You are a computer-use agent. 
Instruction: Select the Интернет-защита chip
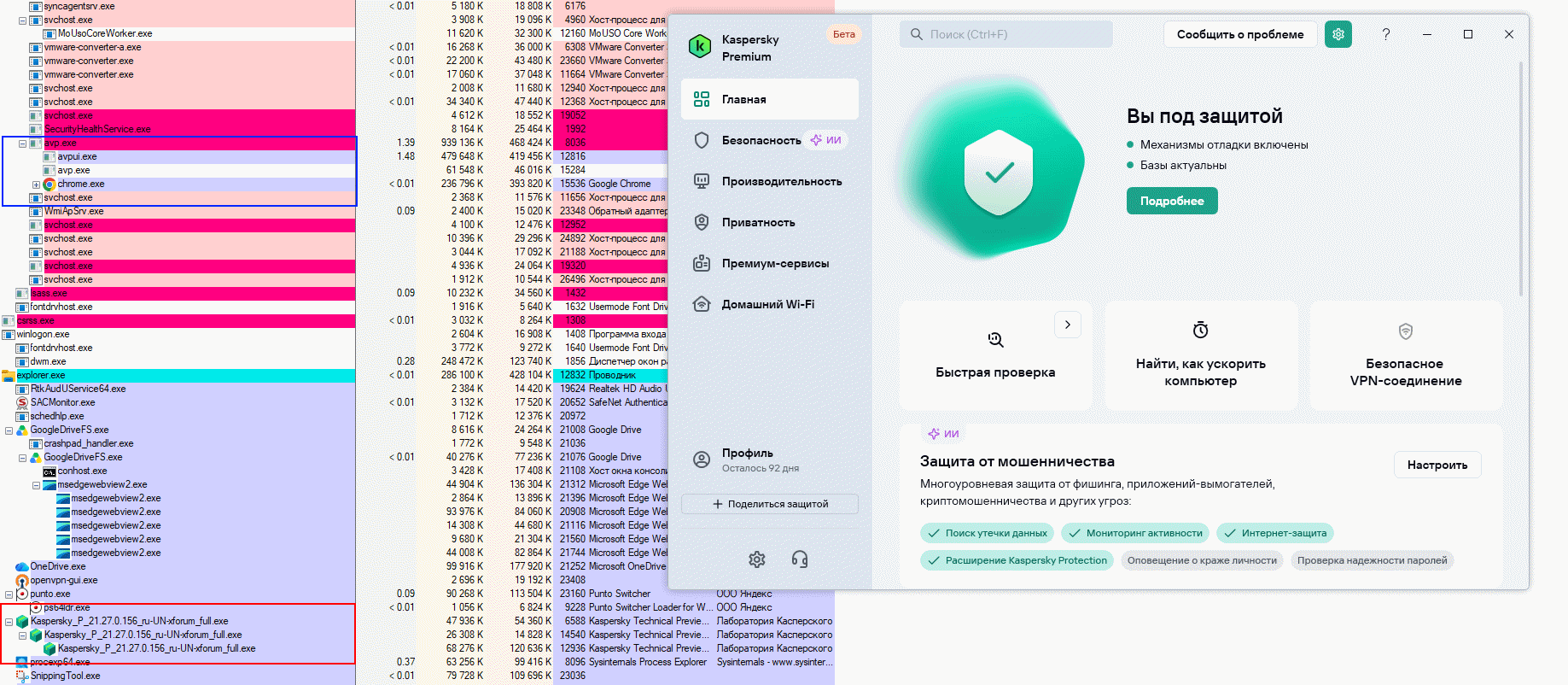(x=1275, y=533)
